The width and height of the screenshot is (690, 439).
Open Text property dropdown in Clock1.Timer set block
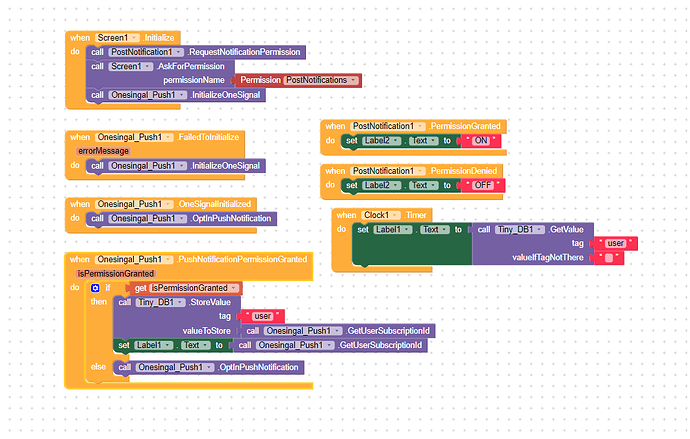coord(435,230)
